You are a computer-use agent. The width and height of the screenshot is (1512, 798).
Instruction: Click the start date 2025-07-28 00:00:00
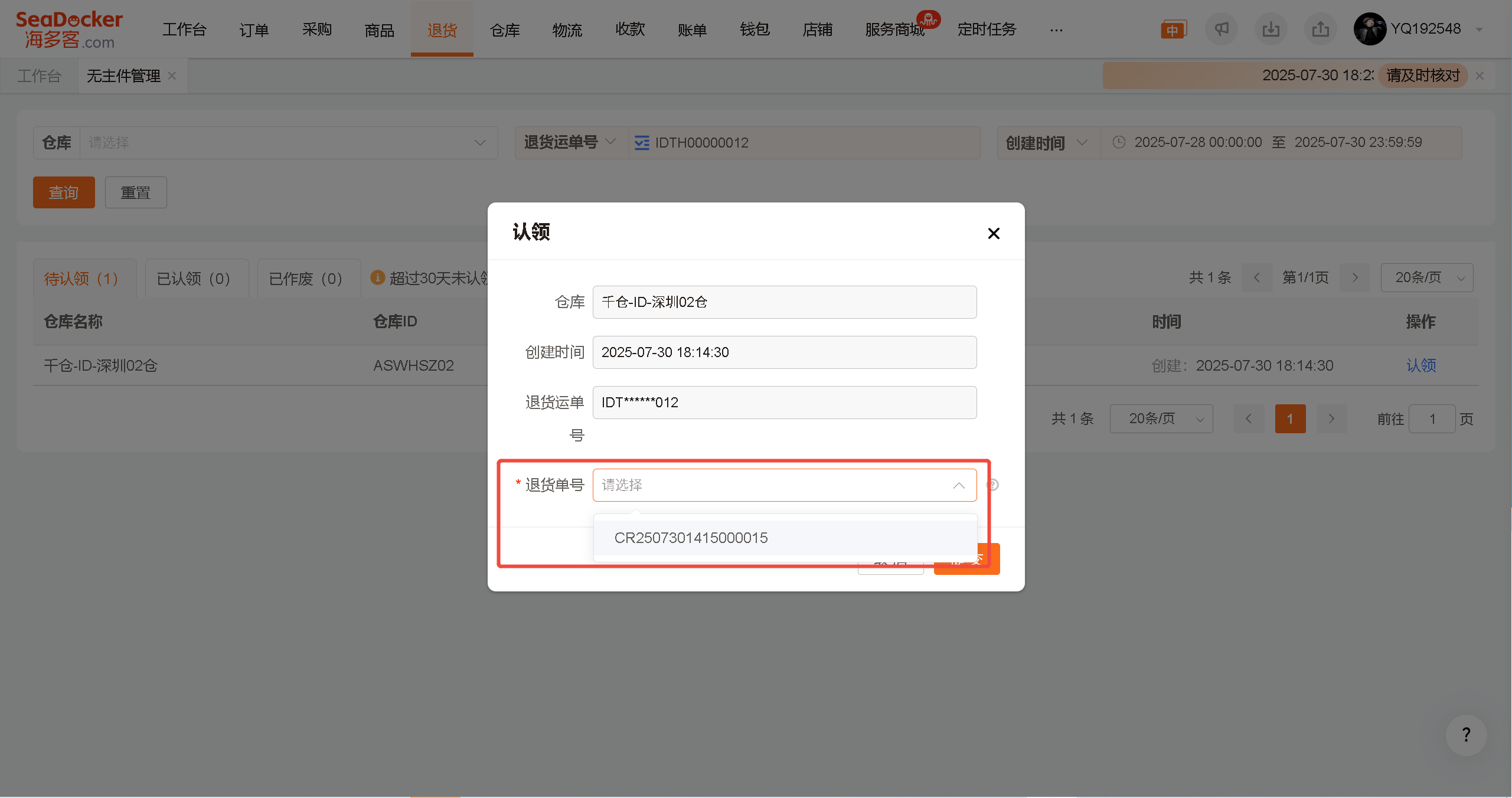point(1198,142)
